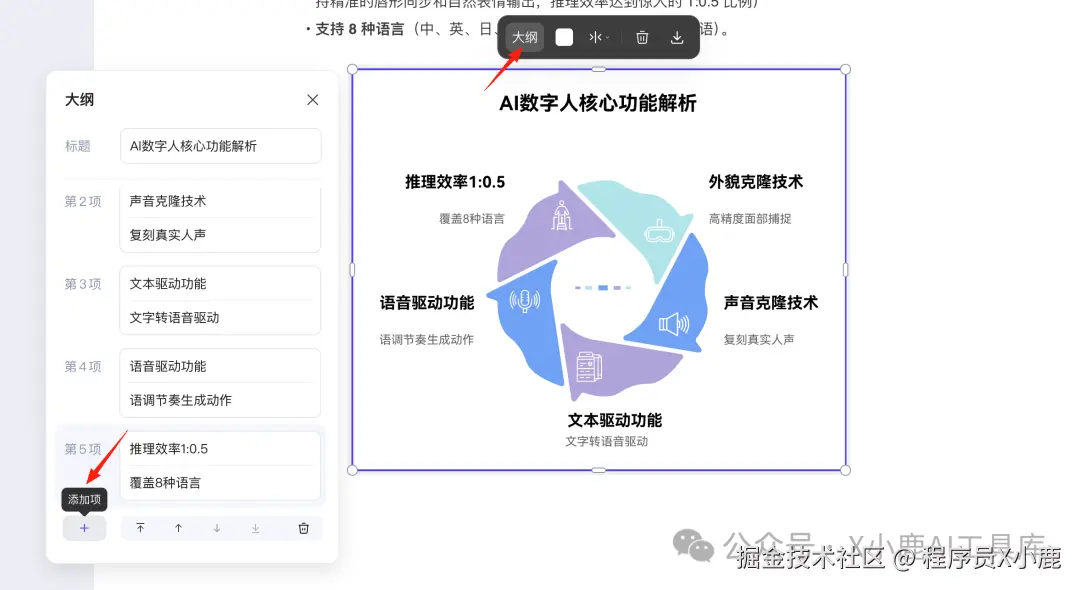Move the selected outline item up
Viewport: 1080px width, 590px height.
pos(177,527)
